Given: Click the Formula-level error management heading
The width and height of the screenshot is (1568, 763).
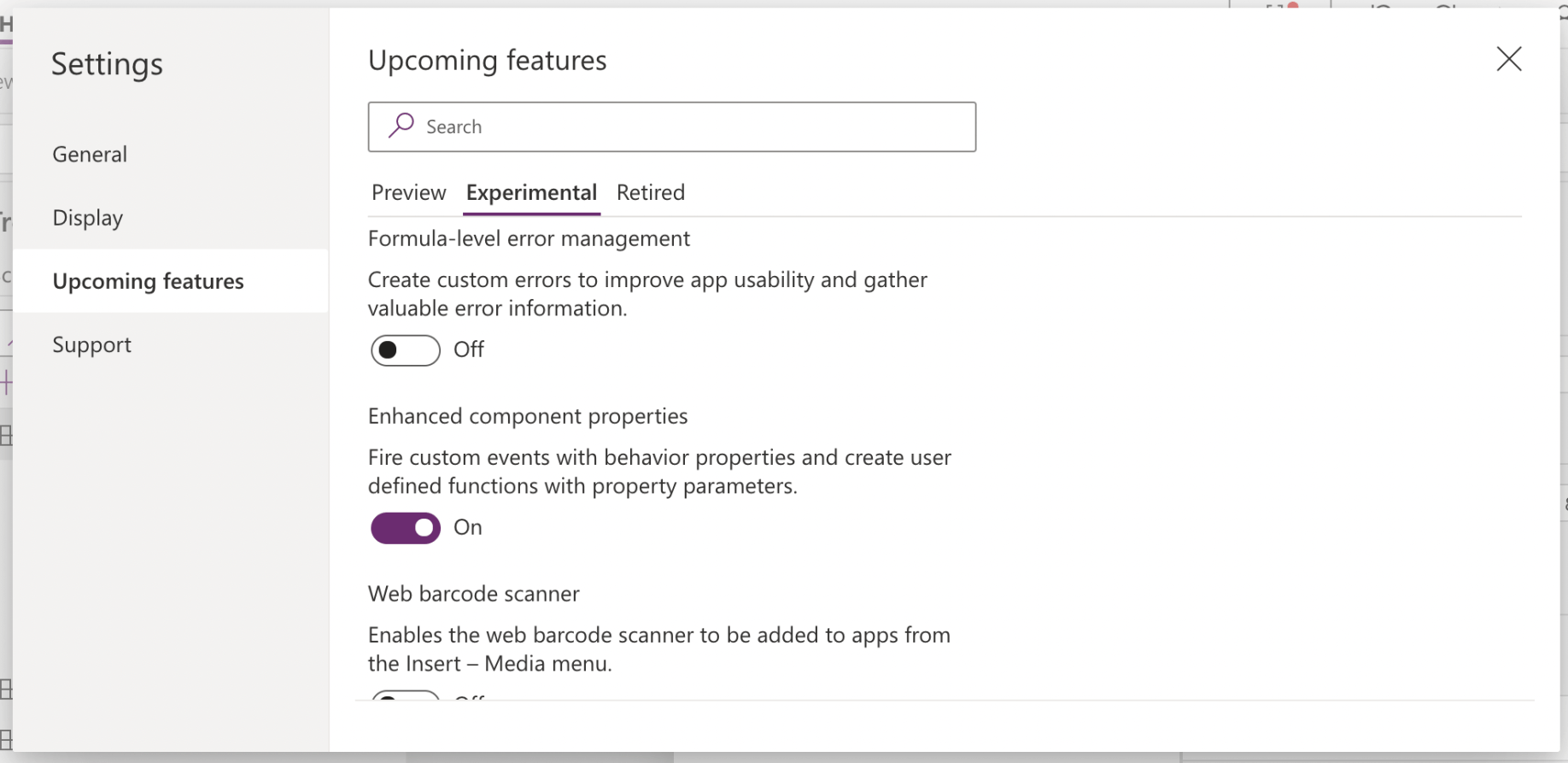Looking at the screenshot, I should pos(529,238).
